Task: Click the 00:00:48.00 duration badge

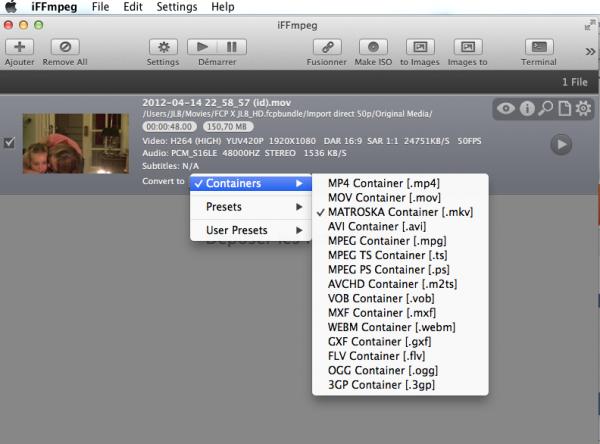Action: tap(170, 126)
